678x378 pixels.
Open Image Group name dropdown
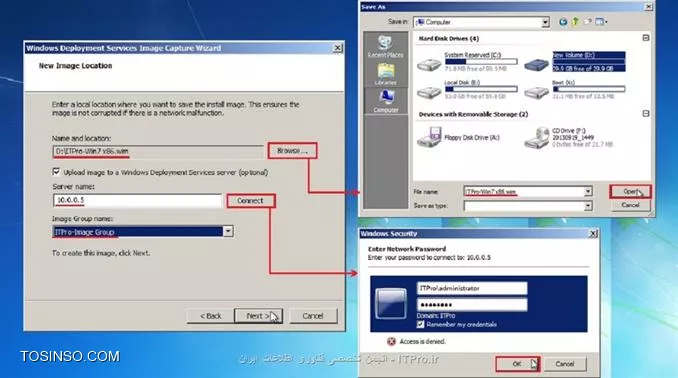pos(228,231)
